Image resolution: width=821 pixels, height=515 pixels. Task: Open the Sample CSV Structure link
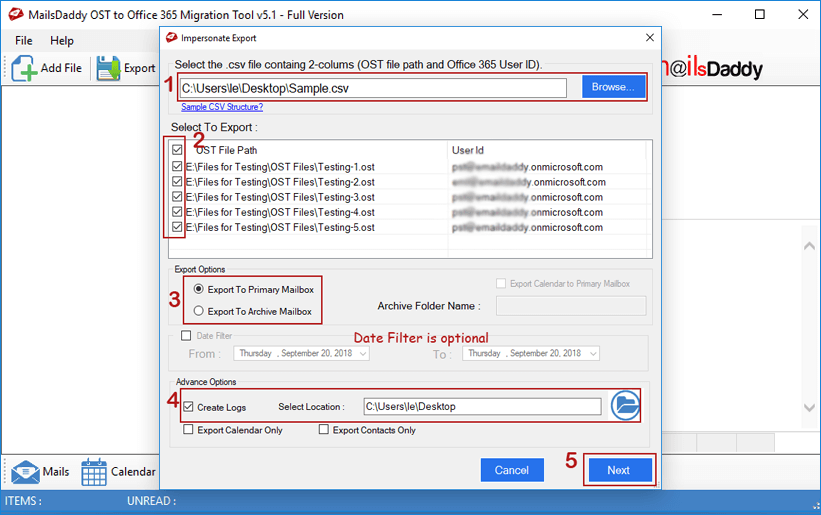222,107
